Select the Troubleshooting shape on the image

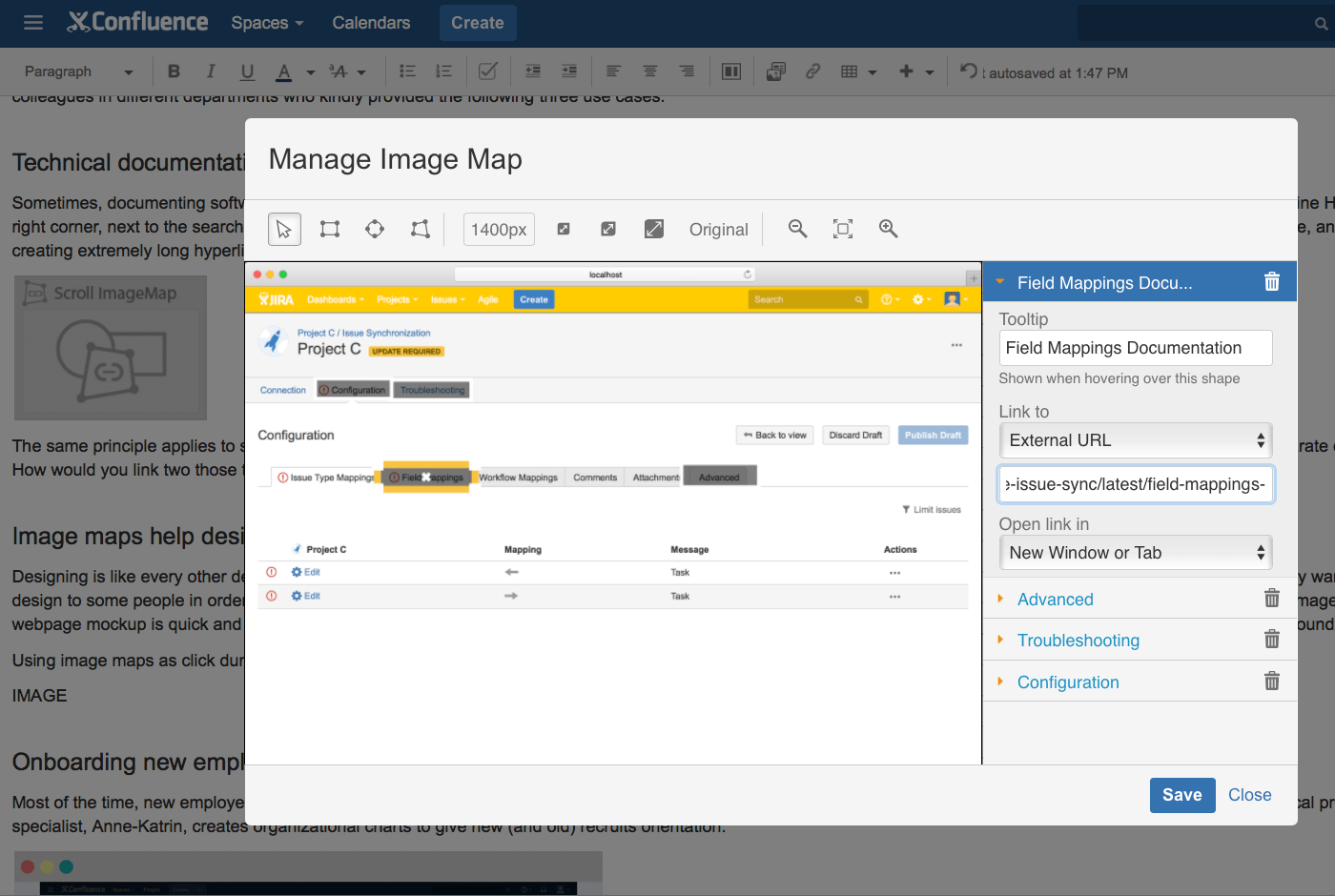pos(432,390)
